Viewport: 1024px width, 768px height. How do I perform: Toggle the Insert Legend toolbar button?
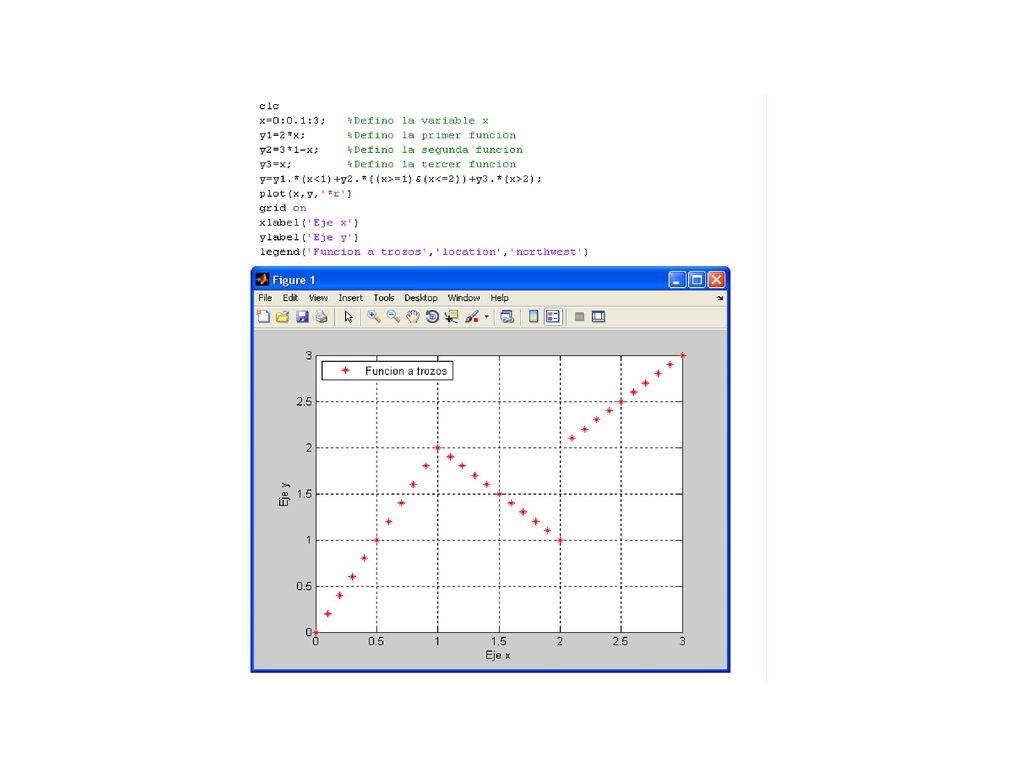[552, 317]
